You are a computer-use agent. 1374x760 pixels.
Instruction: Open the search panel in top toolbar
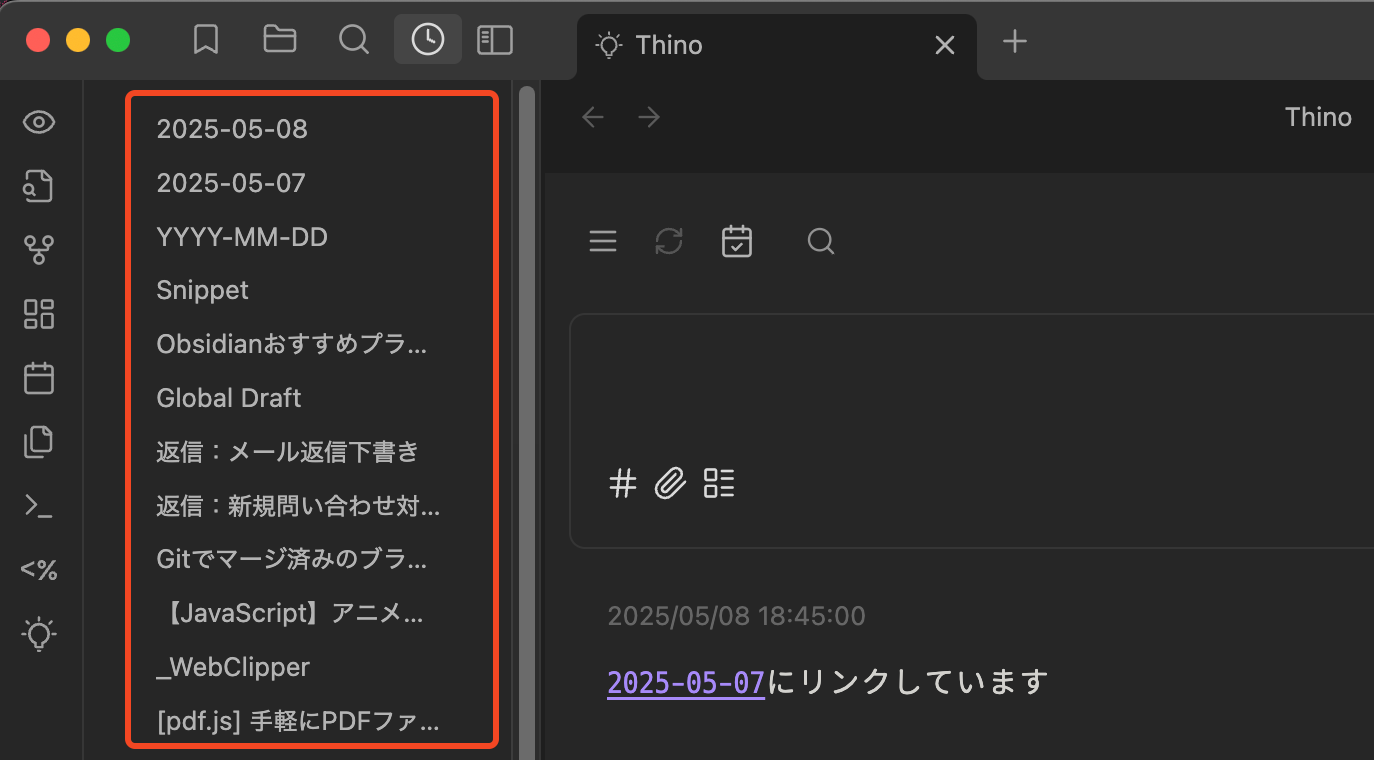(354, 40)
